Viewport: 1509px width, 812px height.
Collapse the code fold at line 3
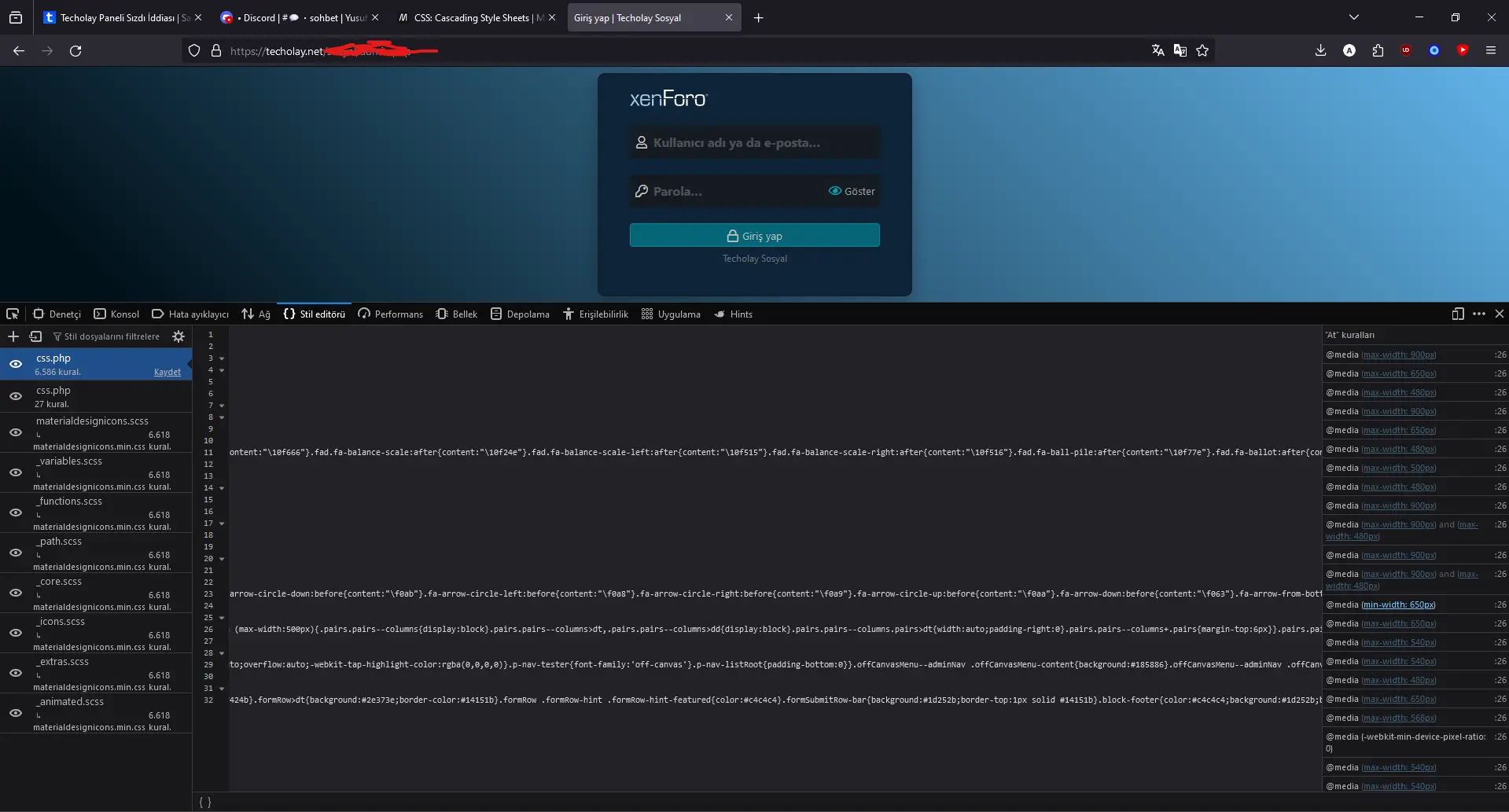[222, 358]
